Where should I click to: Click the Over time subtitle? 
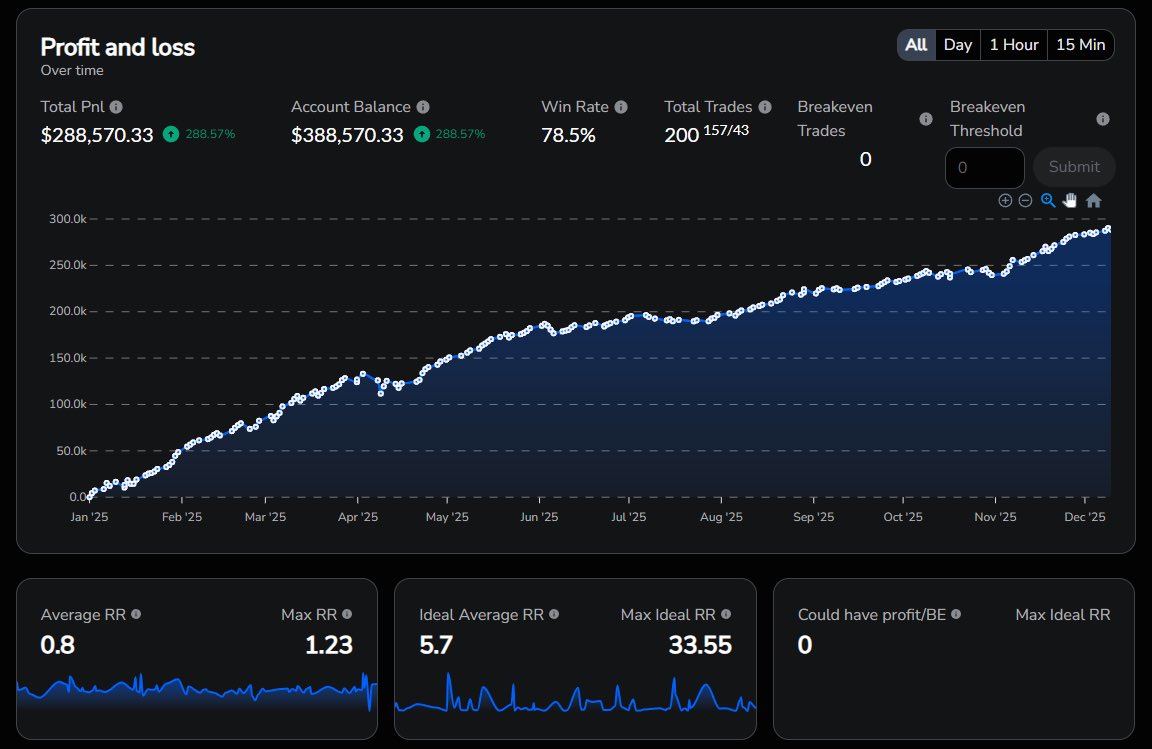pos(72,71)
